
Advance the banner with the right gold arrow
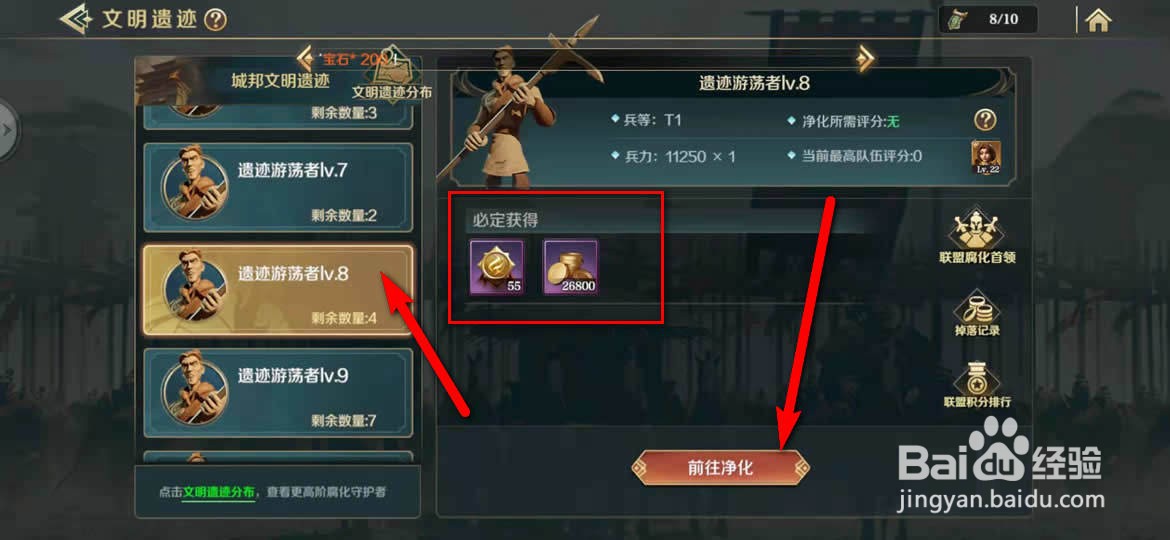865,58
